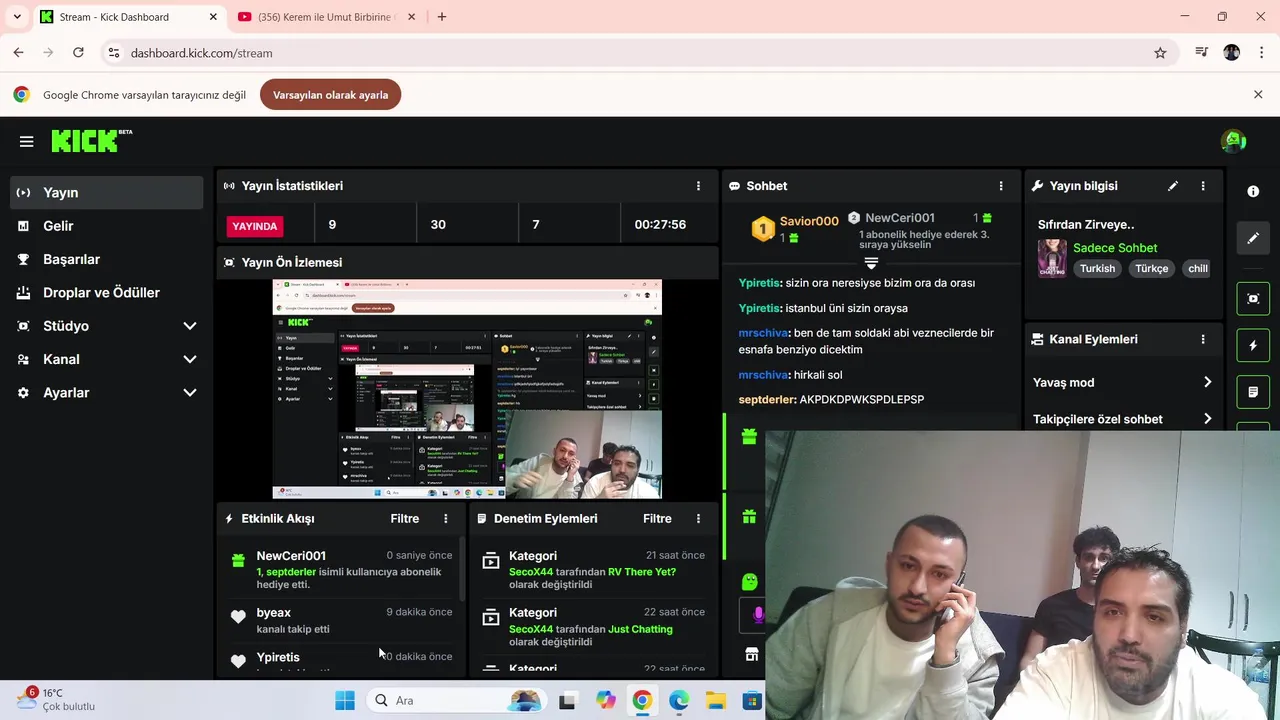Click username septderler in chat

(767, 399)
